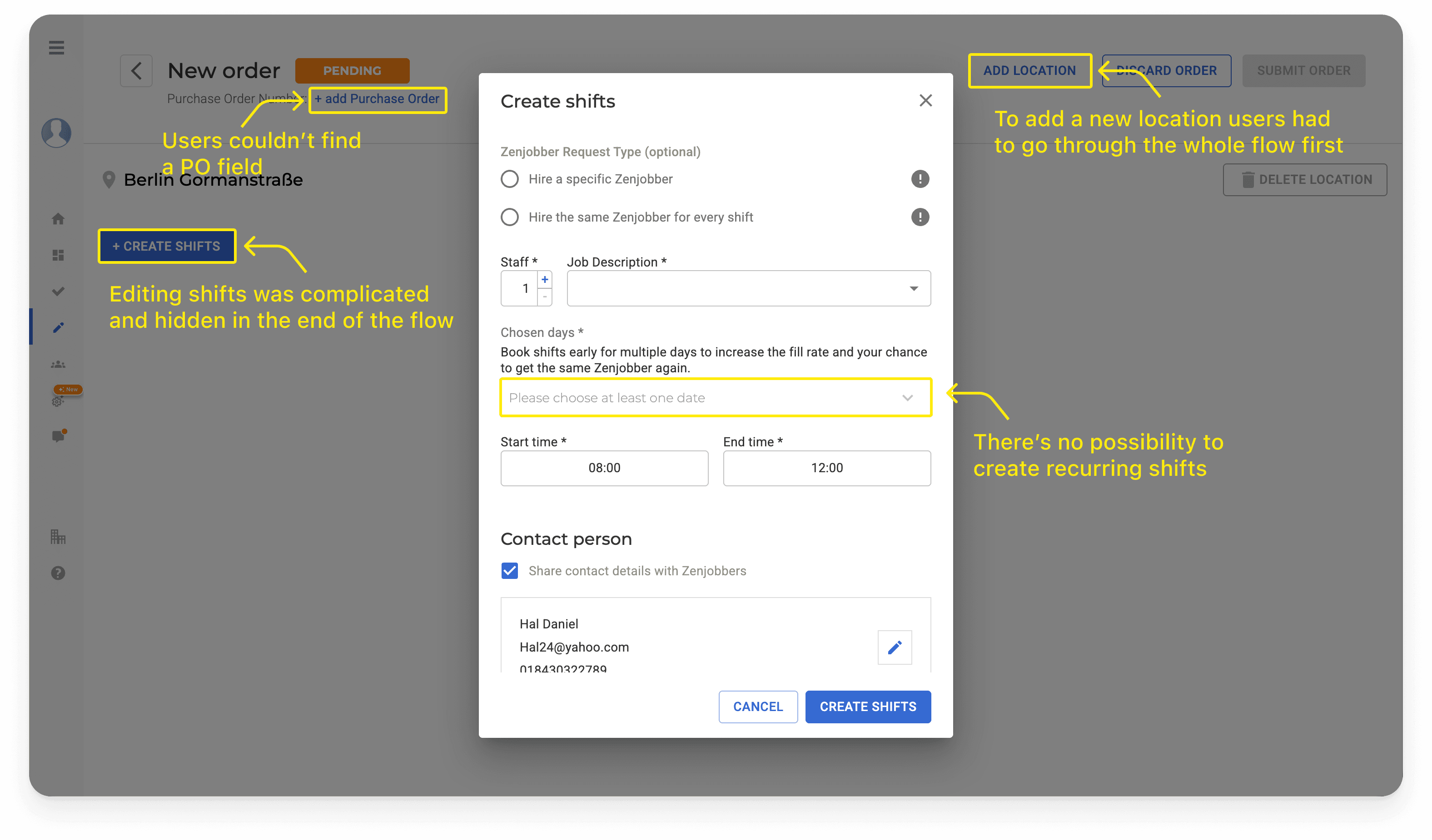1432x840 pixels.
Task: Open the dashboard grid icon
Action: 58,255
